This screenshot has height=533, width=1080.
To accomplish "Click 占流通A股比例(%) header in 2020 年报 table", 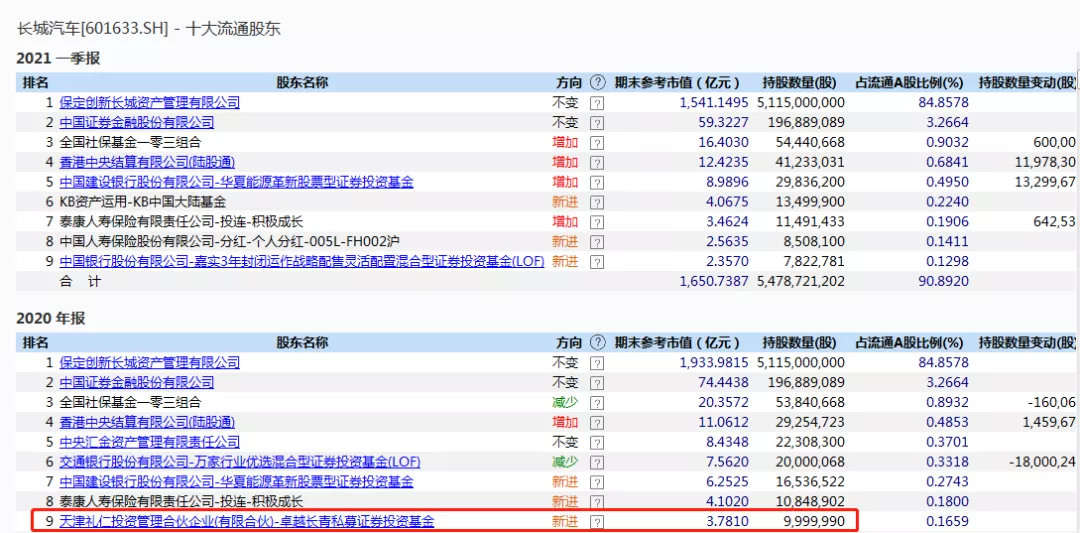I will tap(908, 342).
